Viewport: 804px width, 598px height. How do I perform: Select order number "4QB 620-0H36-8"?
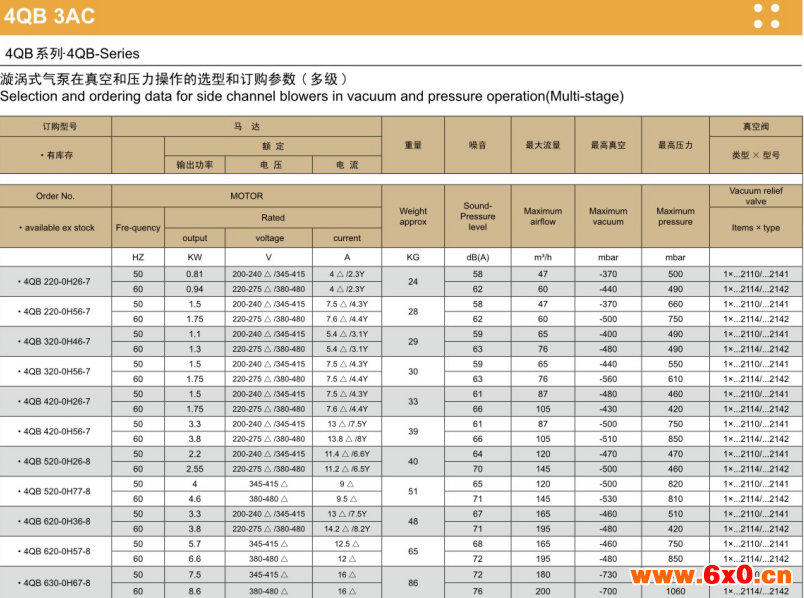click(56, 522)
